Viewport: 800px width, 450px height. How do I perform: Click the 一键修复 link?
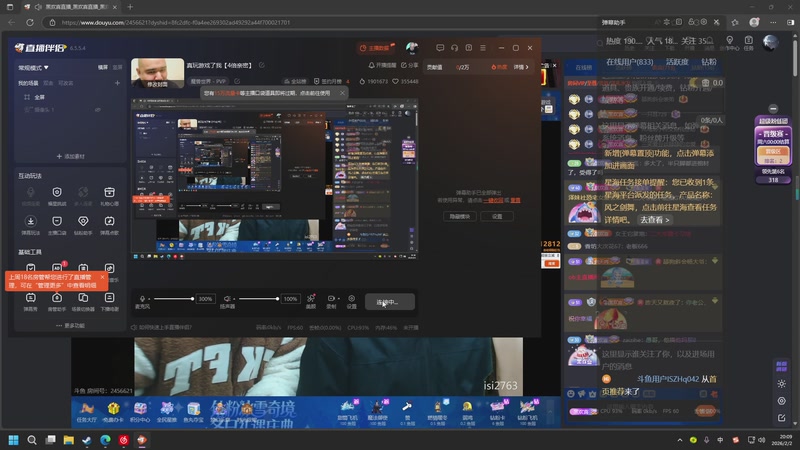click(x=493, y=200)
